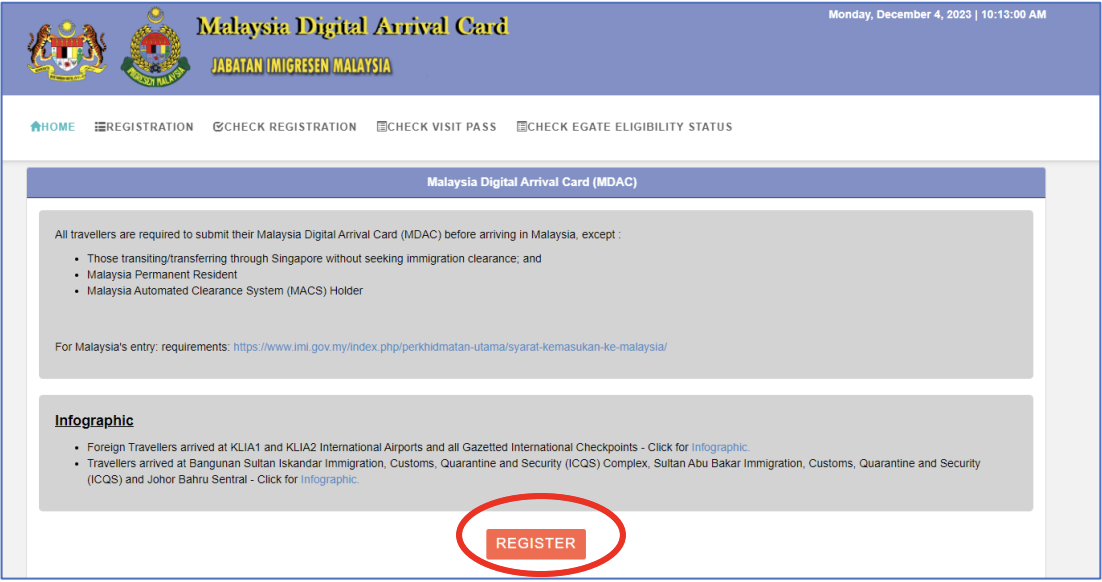
Task: Open the CHECK VISIT PASS menu text
Action: click(x=442, y=127)
